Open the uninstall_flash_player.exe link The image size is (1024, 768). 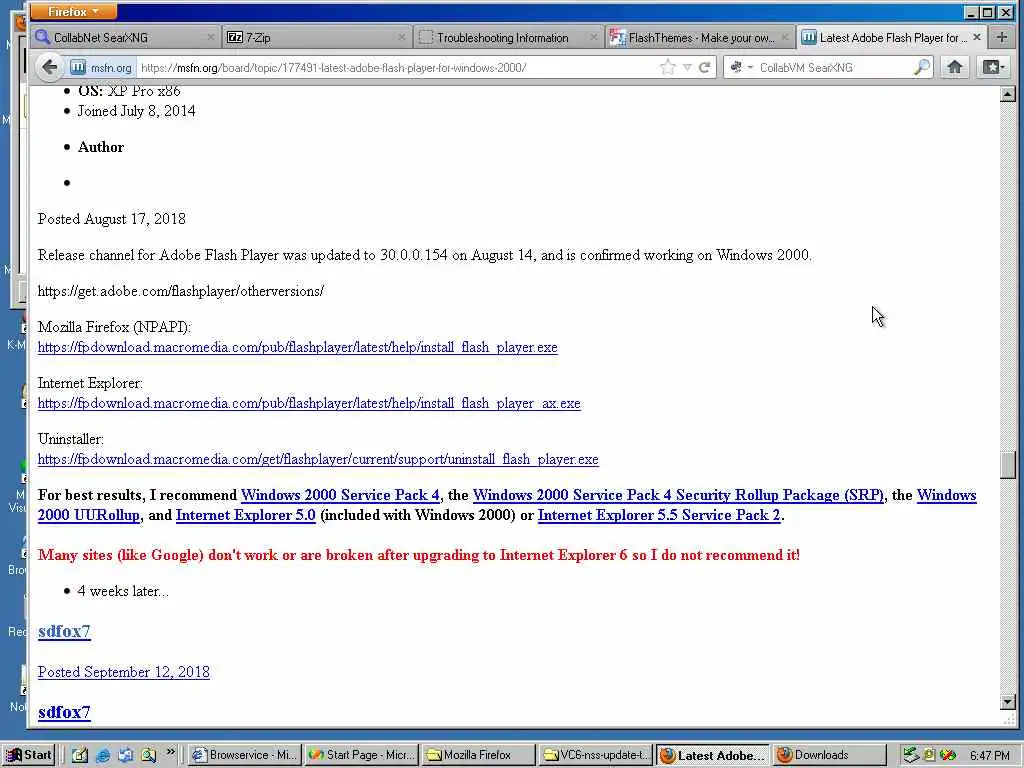coord(318,460)
